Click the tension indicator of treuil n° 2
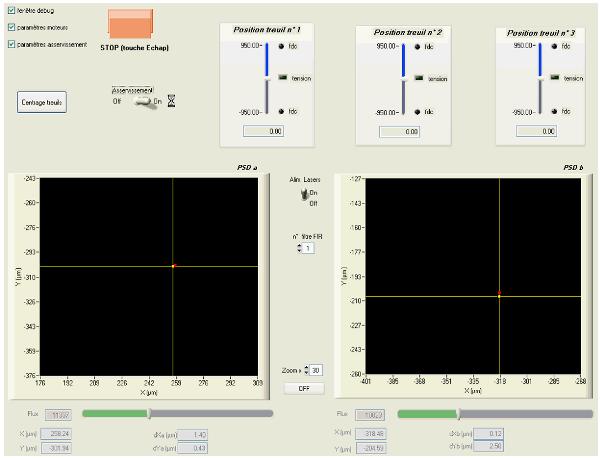The width and height of the screenshot is (600, 458). tap(420, 78)
